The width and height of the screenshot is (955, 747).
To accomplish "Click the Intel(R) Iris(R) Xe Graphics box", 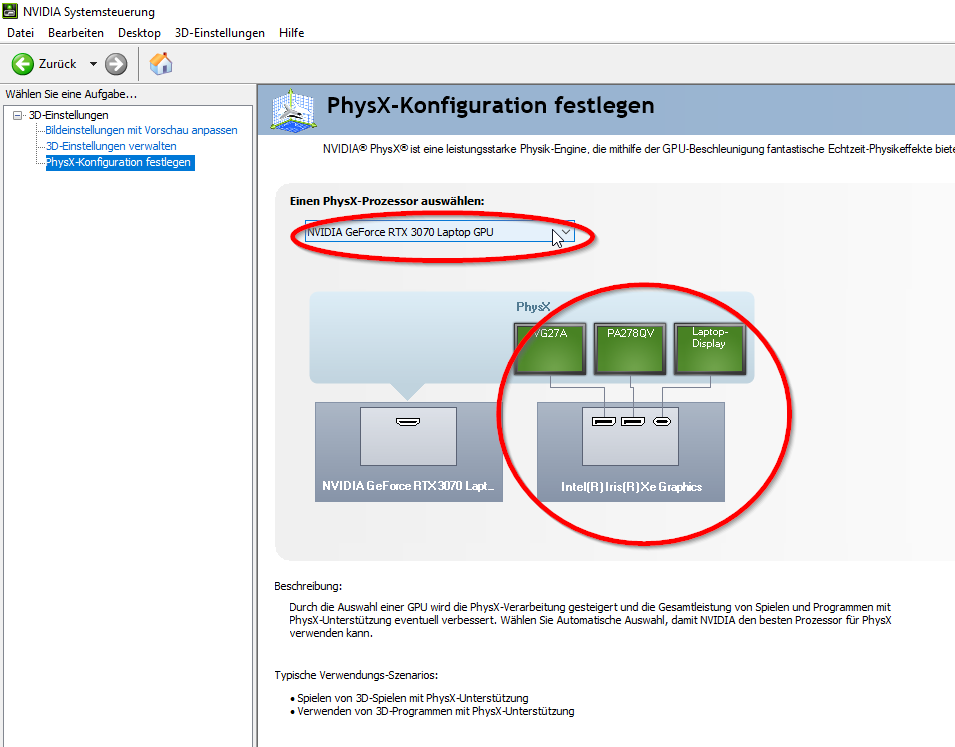I will coord(631,451).
